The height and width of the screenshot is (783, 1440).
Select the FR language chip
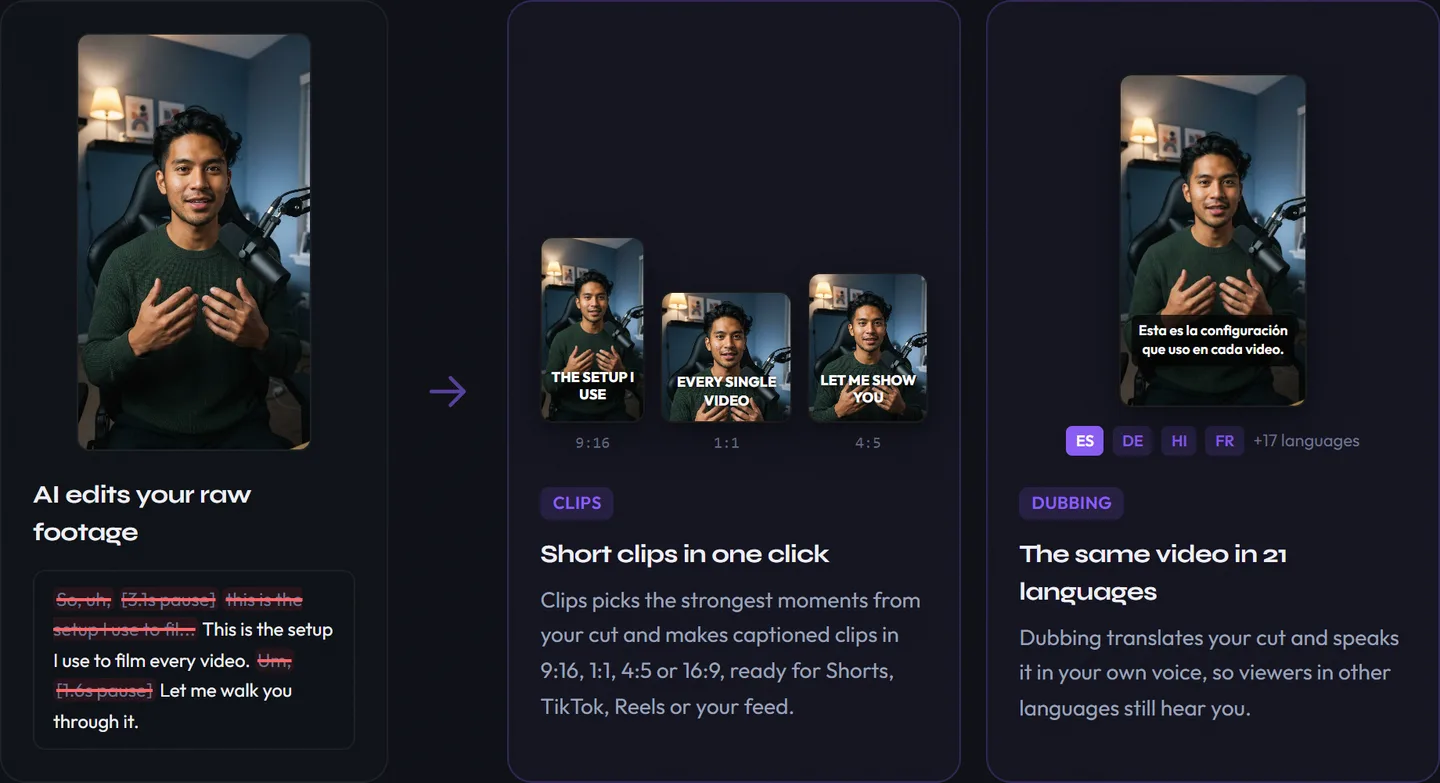pos(1225,441)
